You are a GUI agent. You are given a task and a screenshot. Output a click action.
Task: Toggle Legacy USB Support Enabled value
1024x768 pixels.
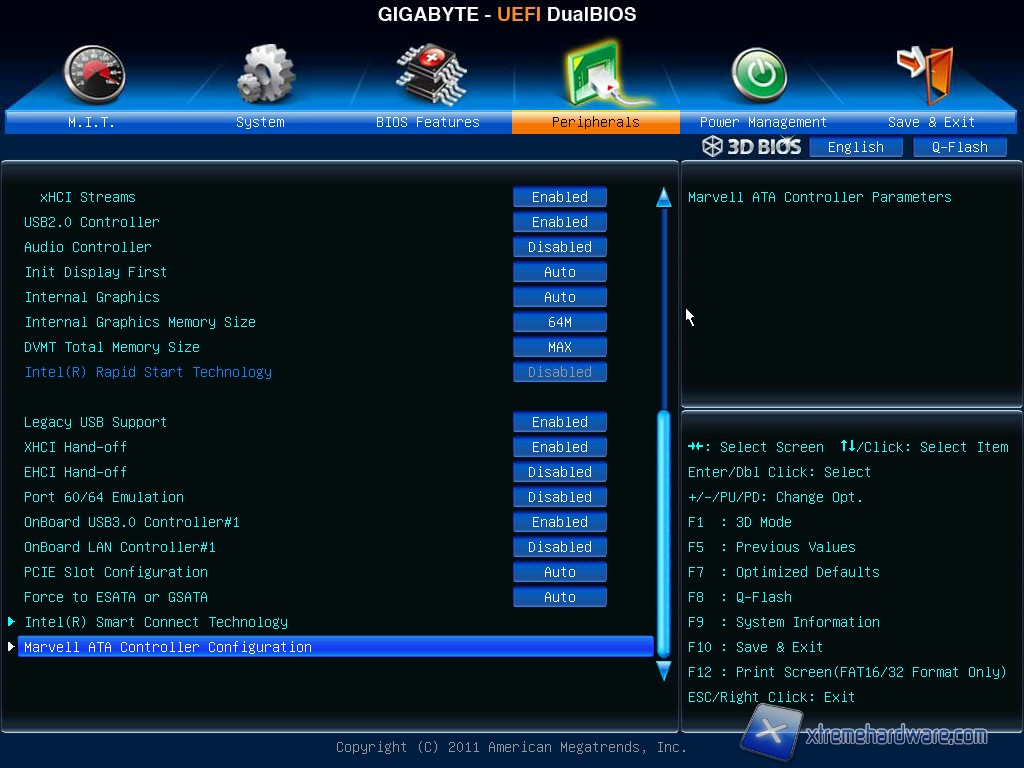[x=560, y=422]
